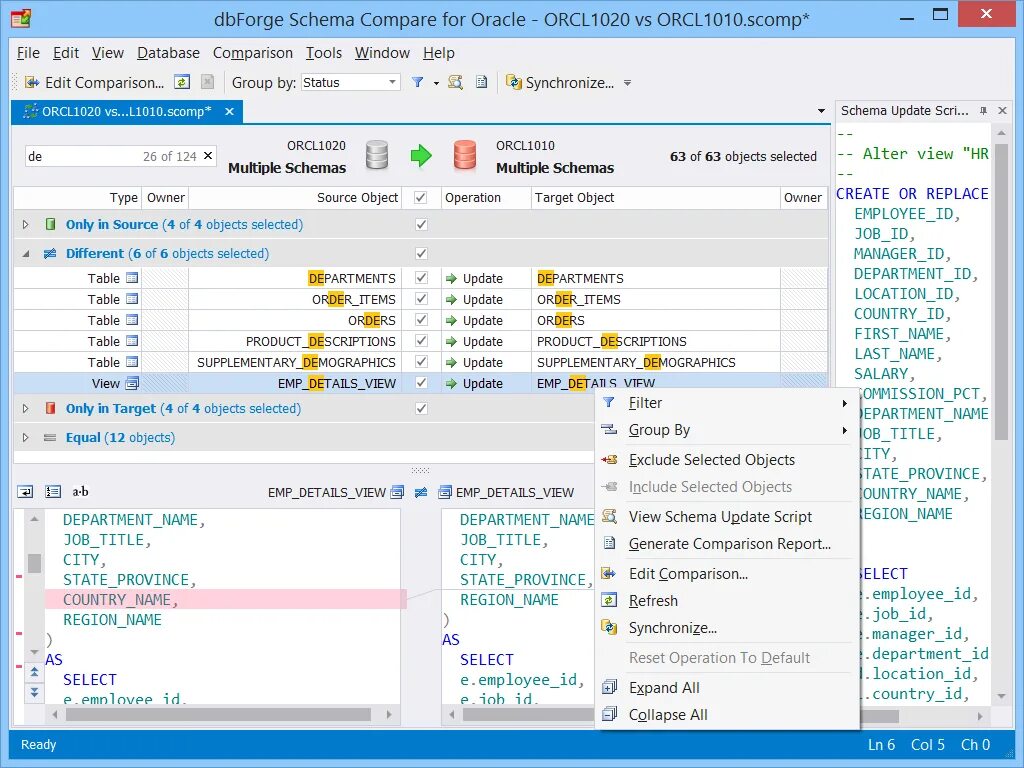Choose Exclude Selected Objects from context menu

tap(726, 460)
